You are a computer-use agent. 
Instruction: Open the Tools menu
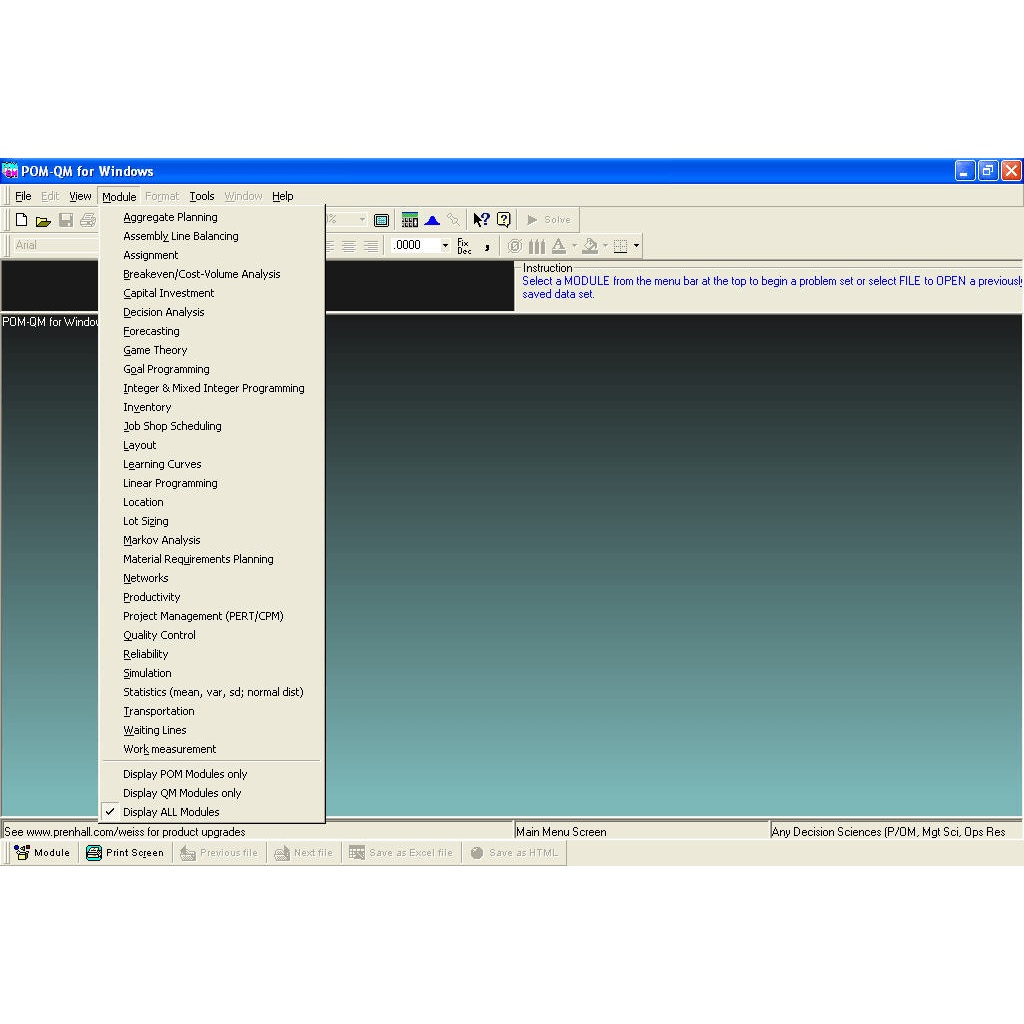(202, 197)
